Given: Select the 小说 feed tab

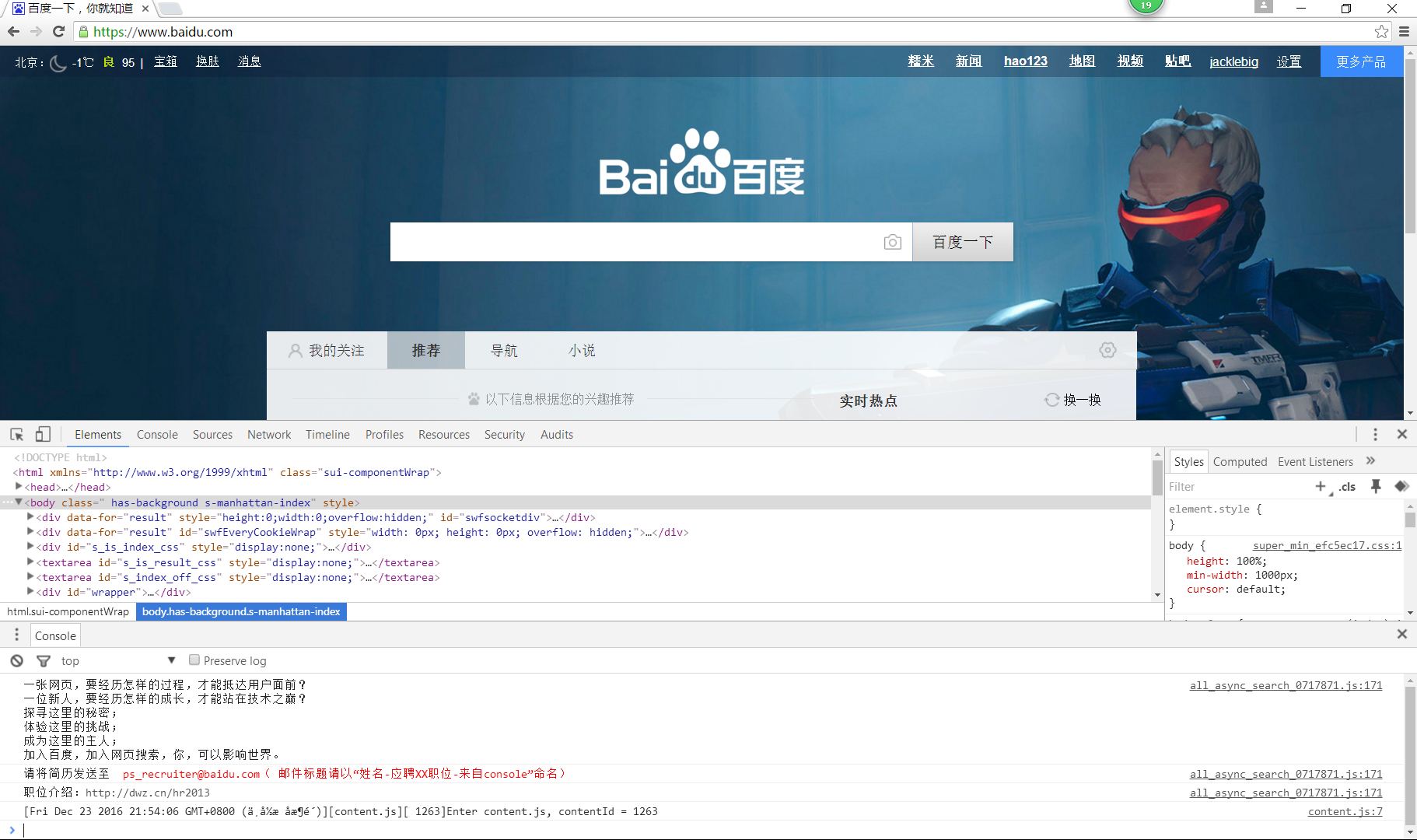Looking at the screenshot, I should pyautogui.click(x=582, y=350).
